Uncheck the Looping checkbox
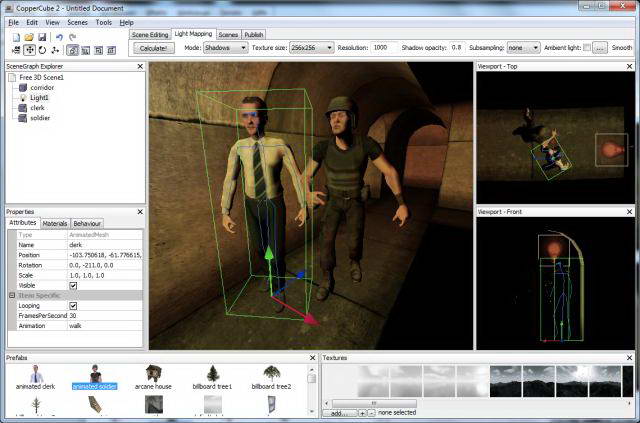640x423 pixels. click(x=73, y=305)
